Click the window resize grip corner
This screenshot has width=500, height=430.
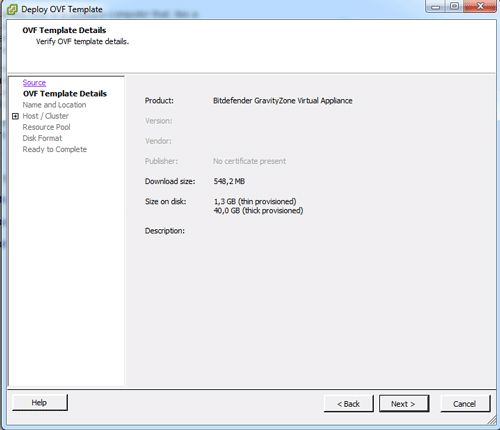(492, 421)
